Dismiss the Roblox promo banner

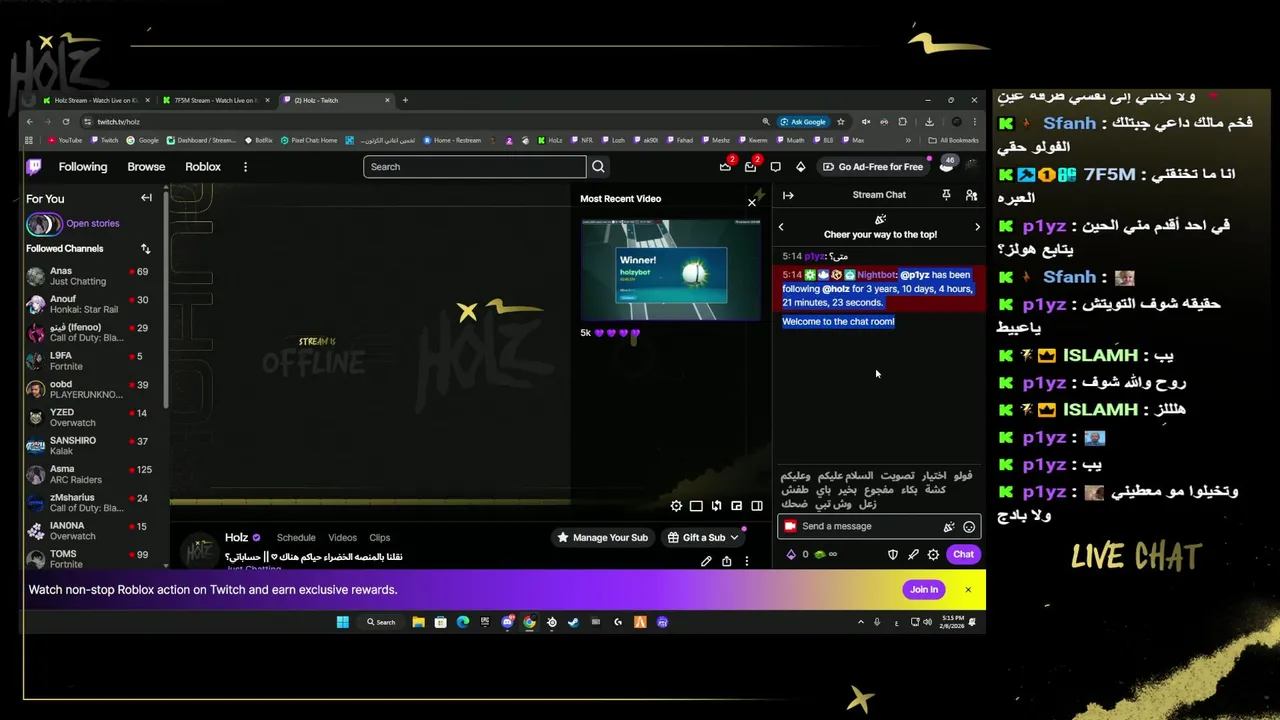point(968,590)
